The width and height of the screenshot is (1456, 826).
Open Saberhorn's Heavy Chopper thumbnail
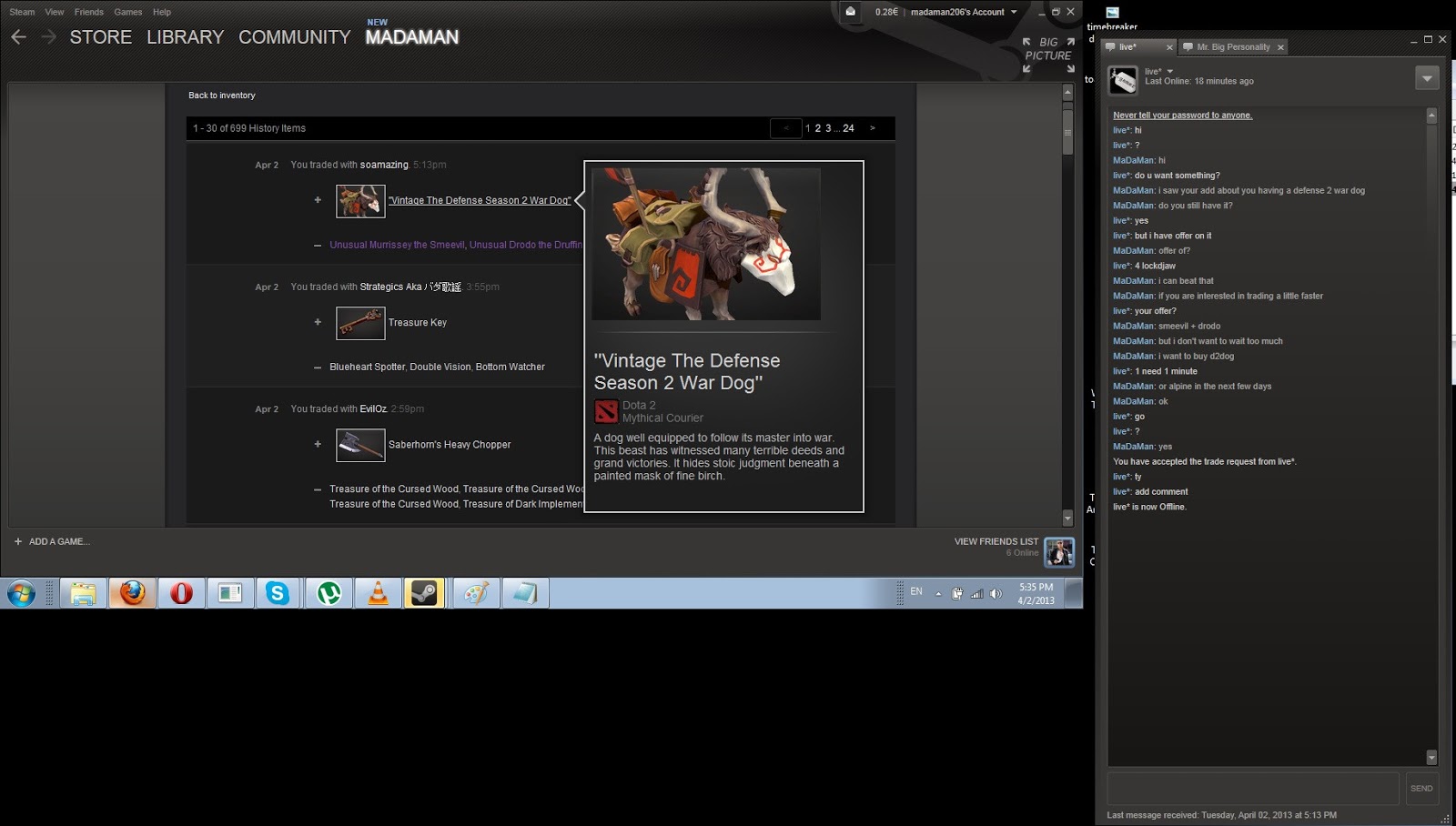point(360,445)
